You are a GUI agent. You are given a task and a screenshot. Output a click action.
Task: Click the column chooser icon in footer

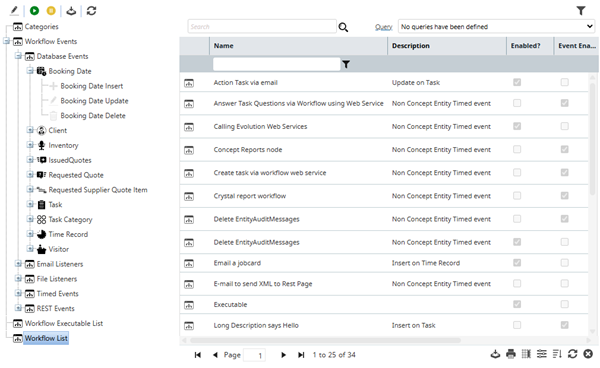[527, 354]
